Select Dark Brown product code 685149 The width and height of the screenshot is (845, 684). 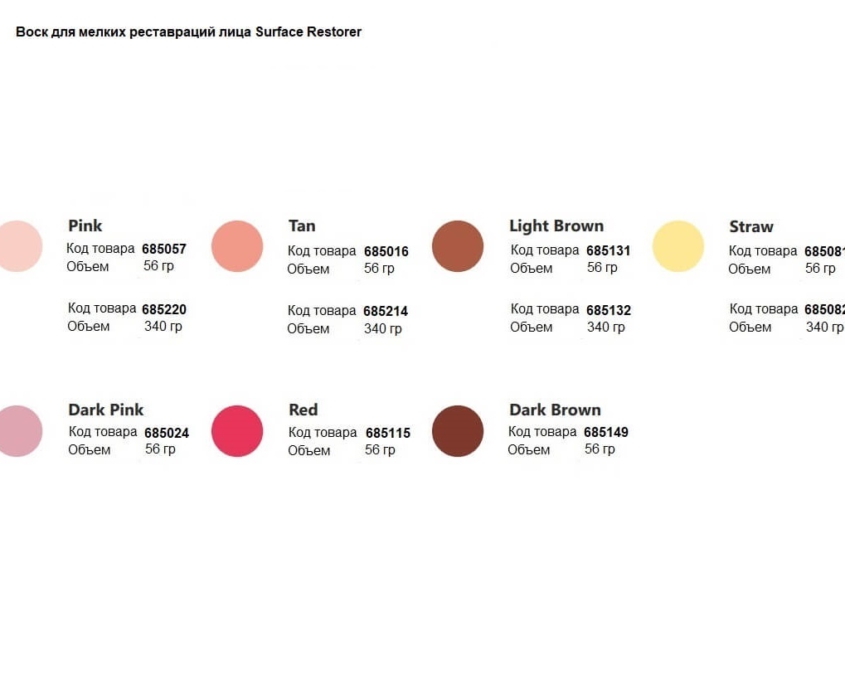(x=606, y=432)
